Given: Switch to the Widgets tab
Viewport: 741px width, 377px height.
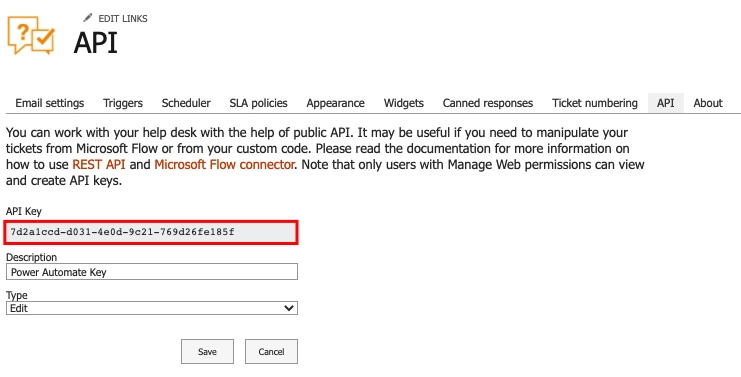Looking at the screenshot, I should coord(404,103).
